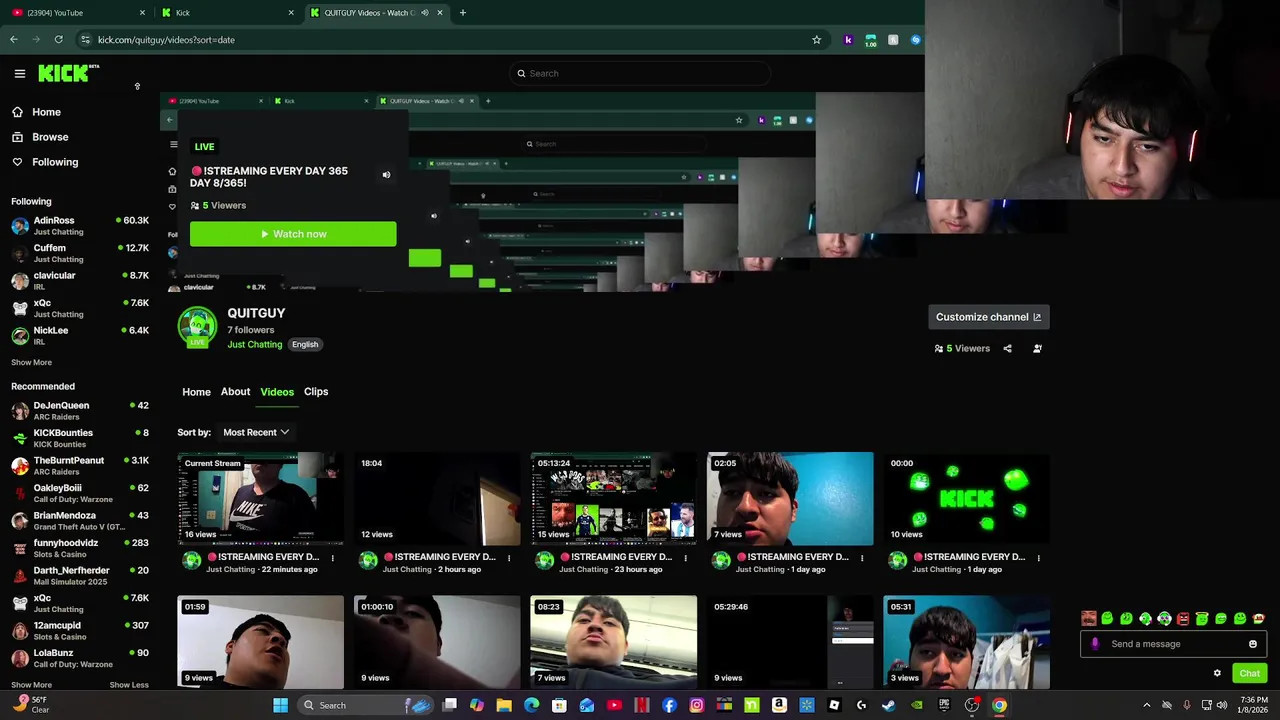Open options for the 2 hours ago video

coord(509,558)
